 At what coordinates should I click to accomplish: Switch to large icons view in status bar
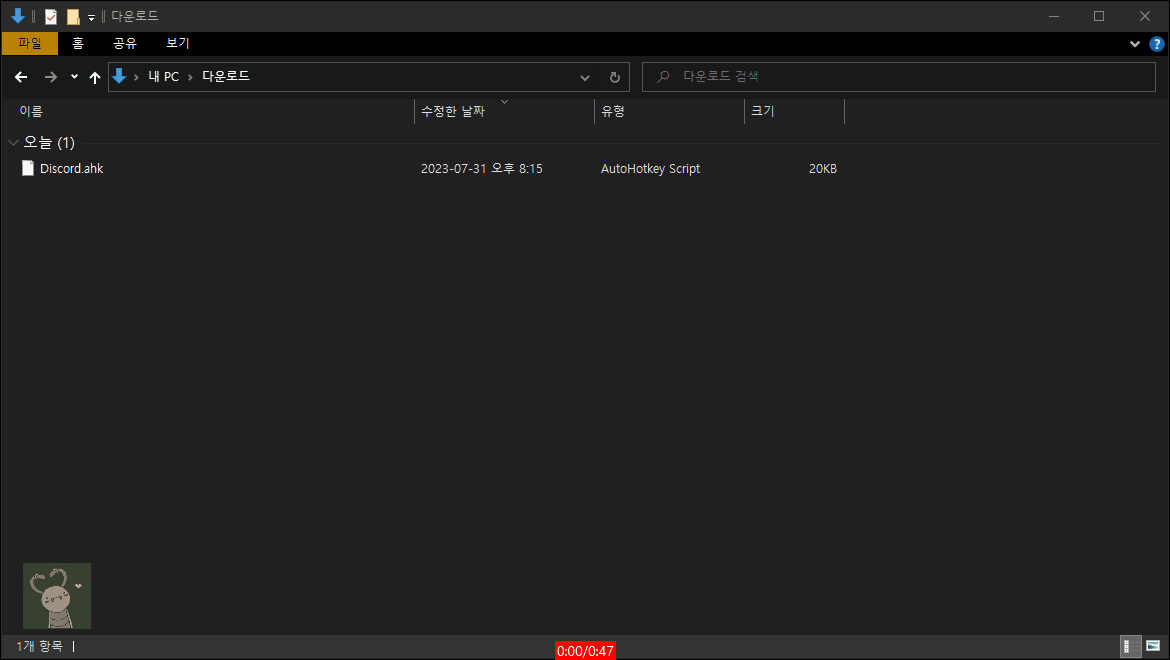[1153, 647]
